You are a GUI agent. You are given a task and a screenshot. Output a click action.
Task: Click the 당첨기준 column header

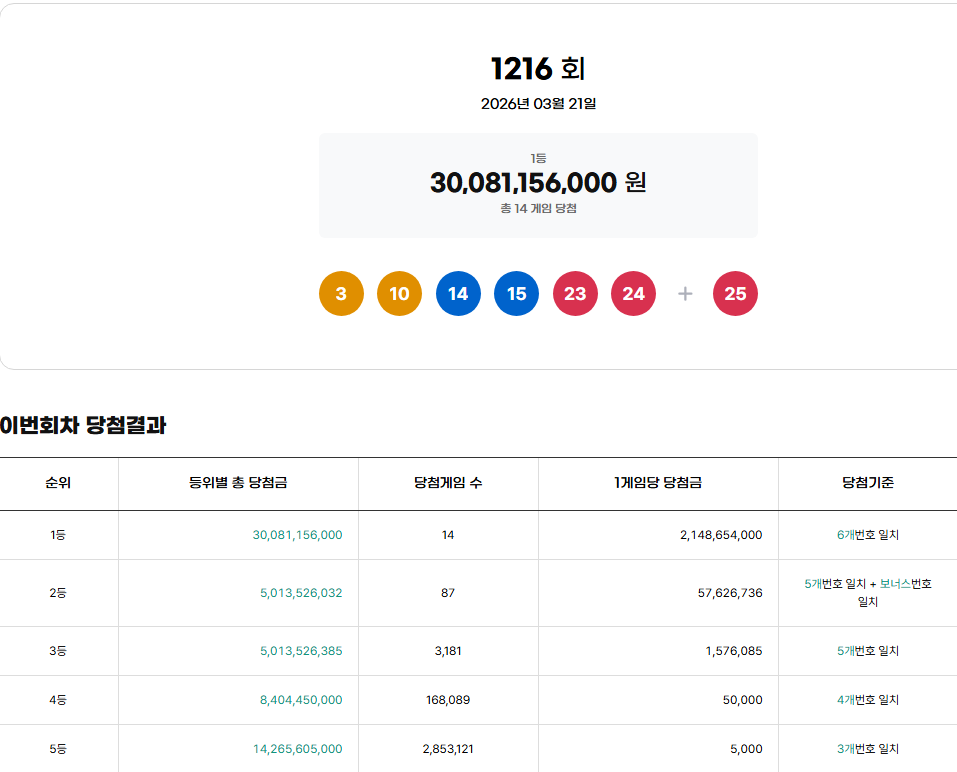tap(868, 483)
